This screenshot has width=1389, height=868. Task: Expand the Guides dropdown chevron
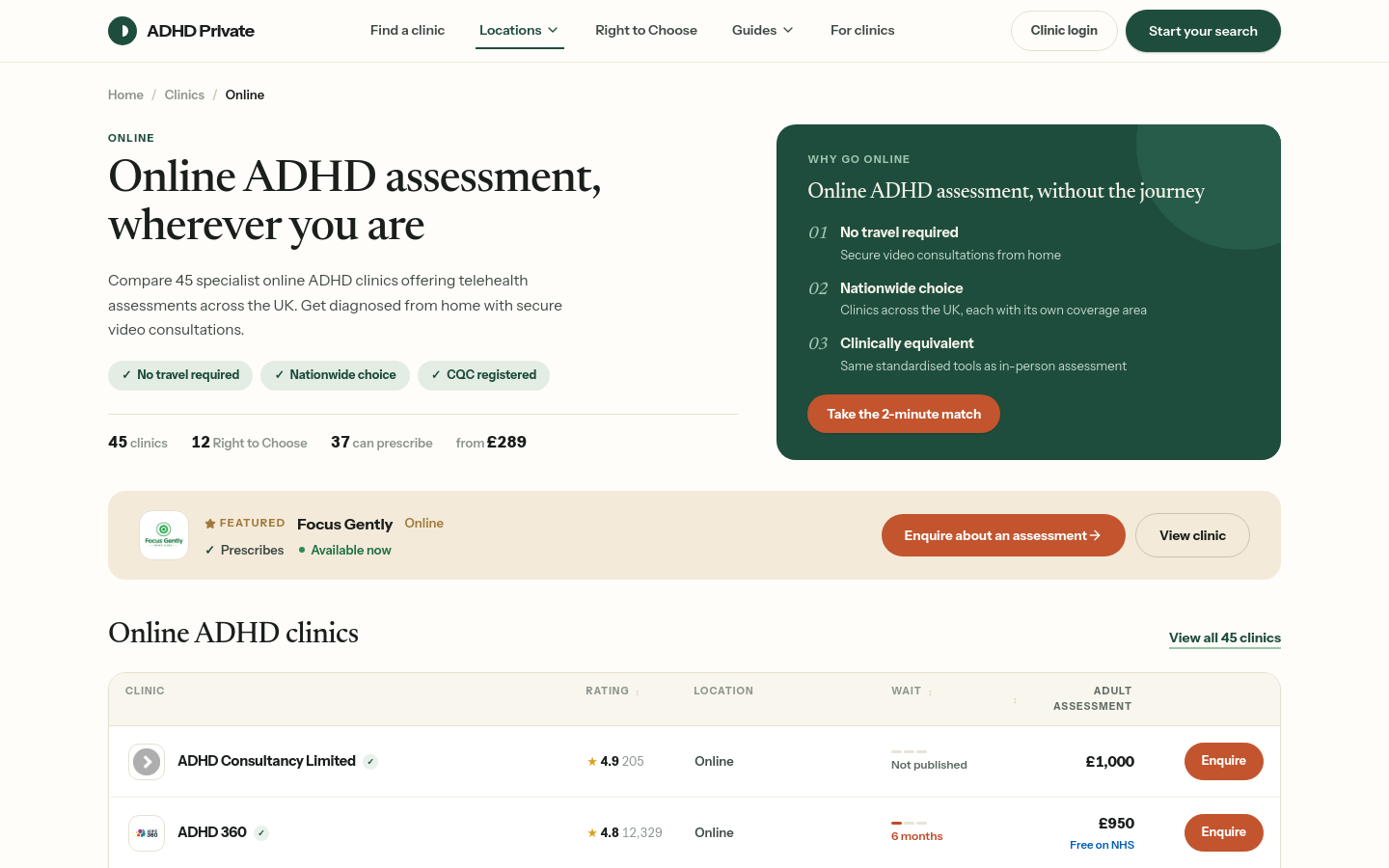click(788, 31)
